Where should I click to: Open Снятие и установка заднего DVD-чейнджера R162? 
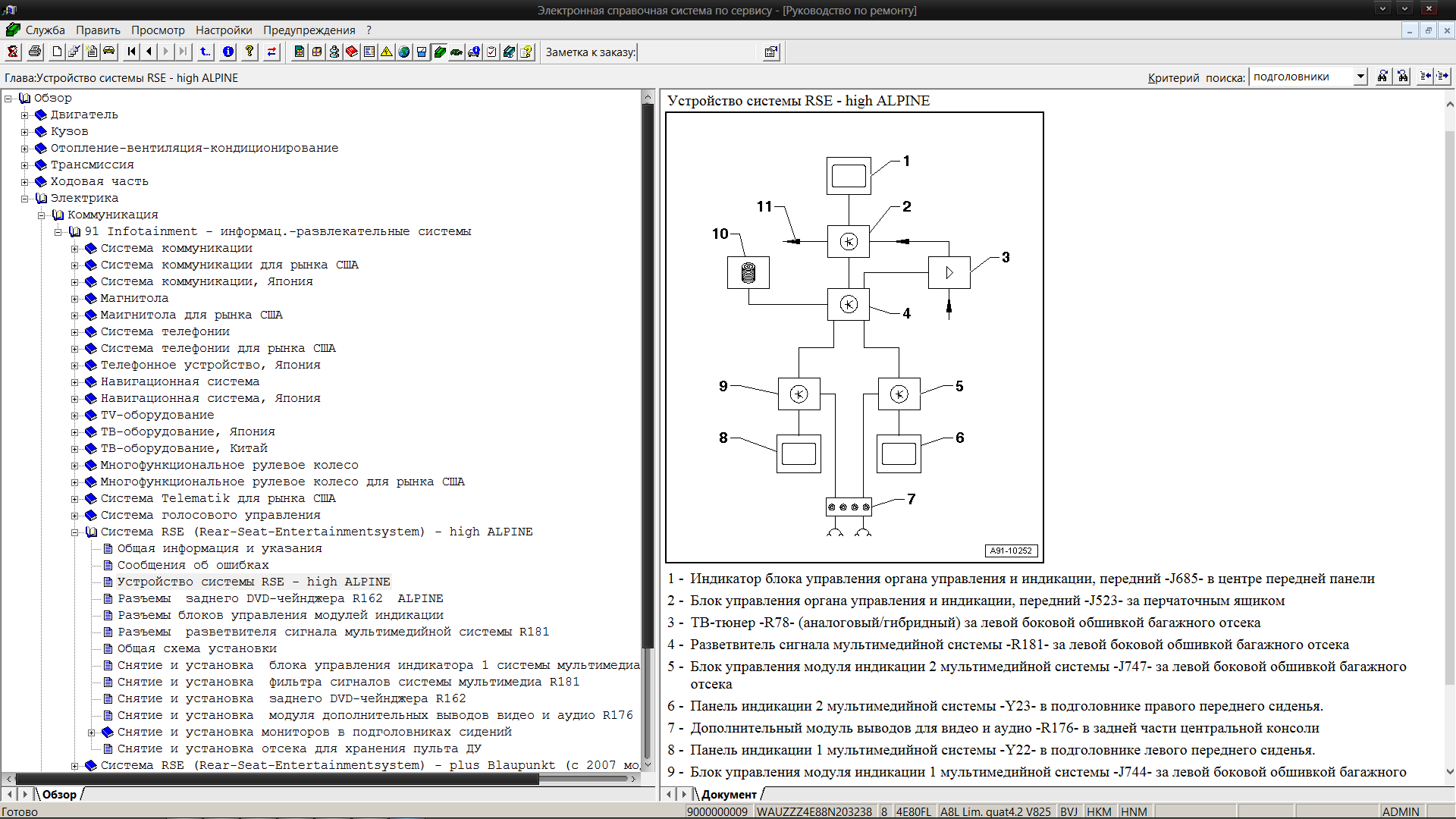[291, 698]
